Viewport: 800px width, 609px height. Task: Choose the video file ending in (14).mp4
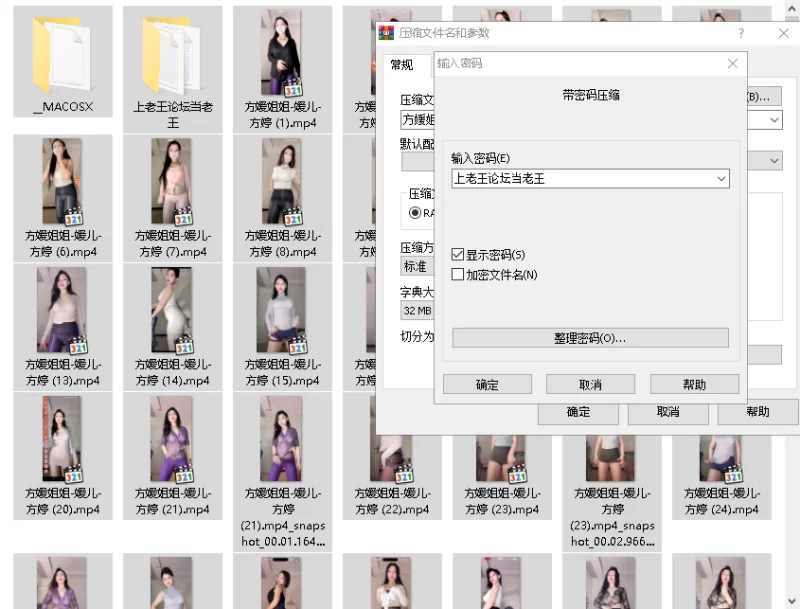pos(172,310)
